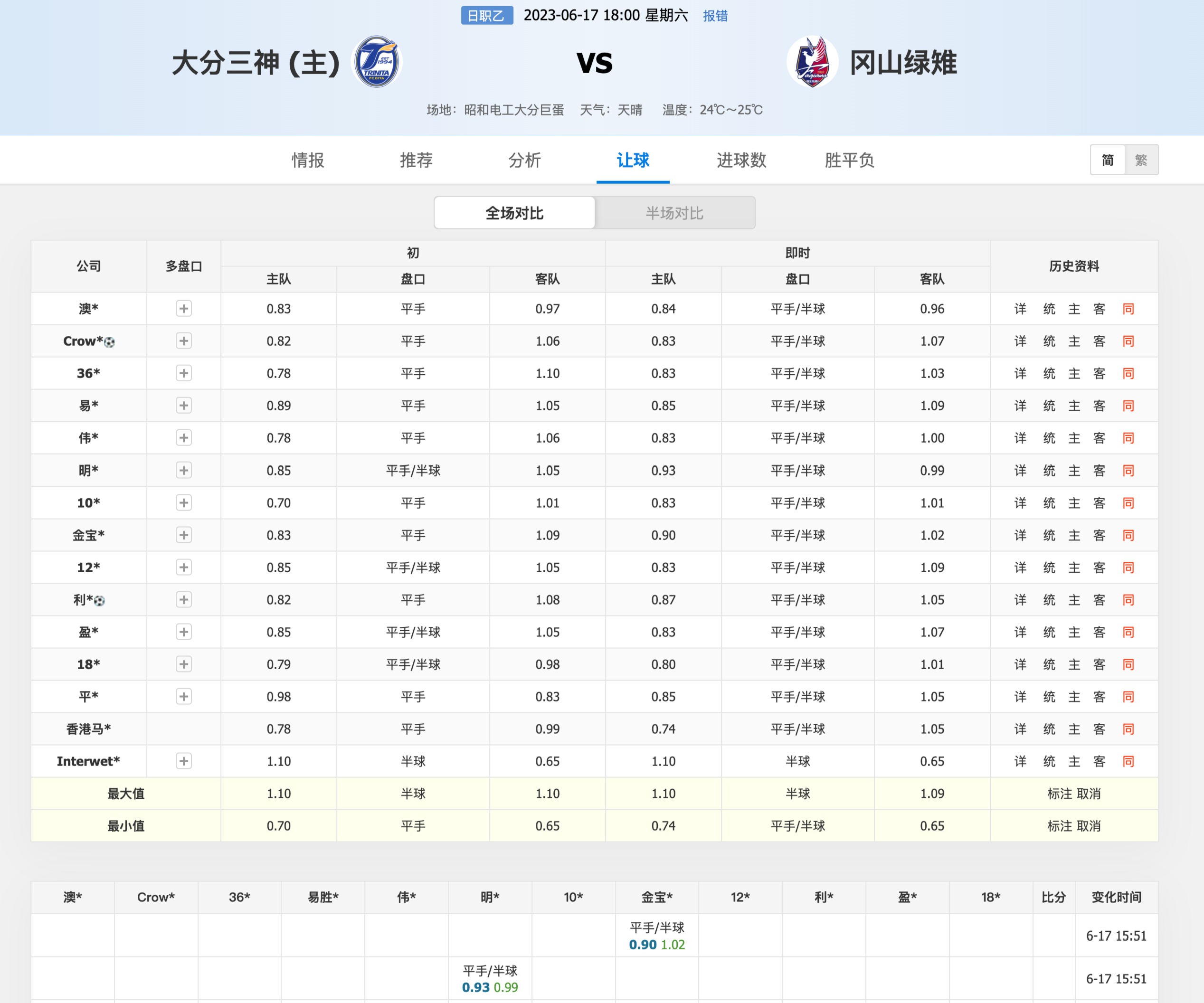Expand multi-handicap plus for Crow* row
The width and height of the screenshot is (1204, 1003).
183,341
